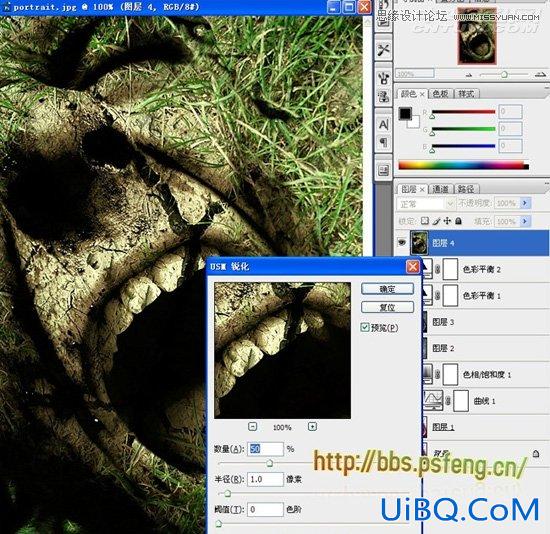
Task: Click the B channel slider handle
Action: (x=432, y=150)
